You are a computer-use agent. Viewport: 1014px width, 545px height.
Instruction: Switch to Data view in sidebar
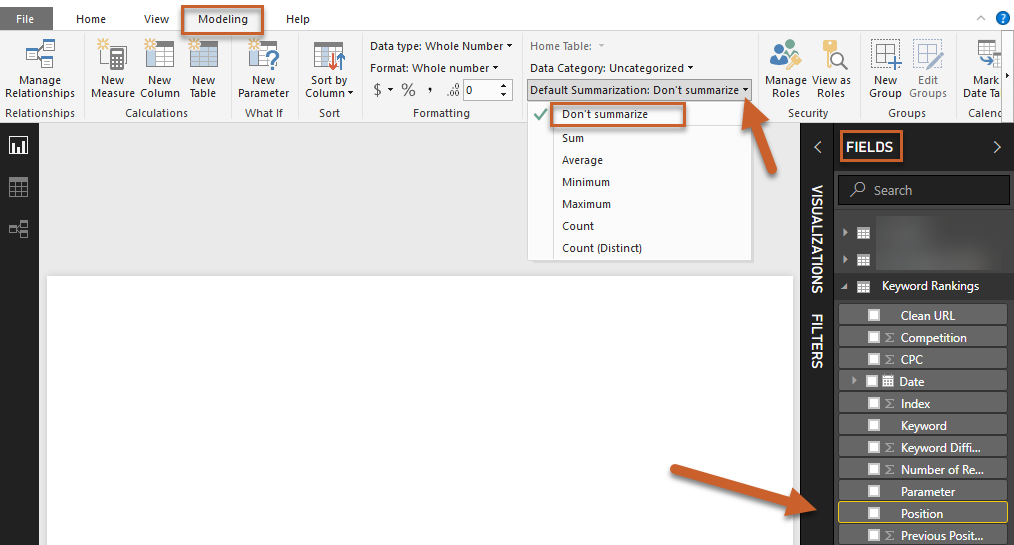click(18, 187)
